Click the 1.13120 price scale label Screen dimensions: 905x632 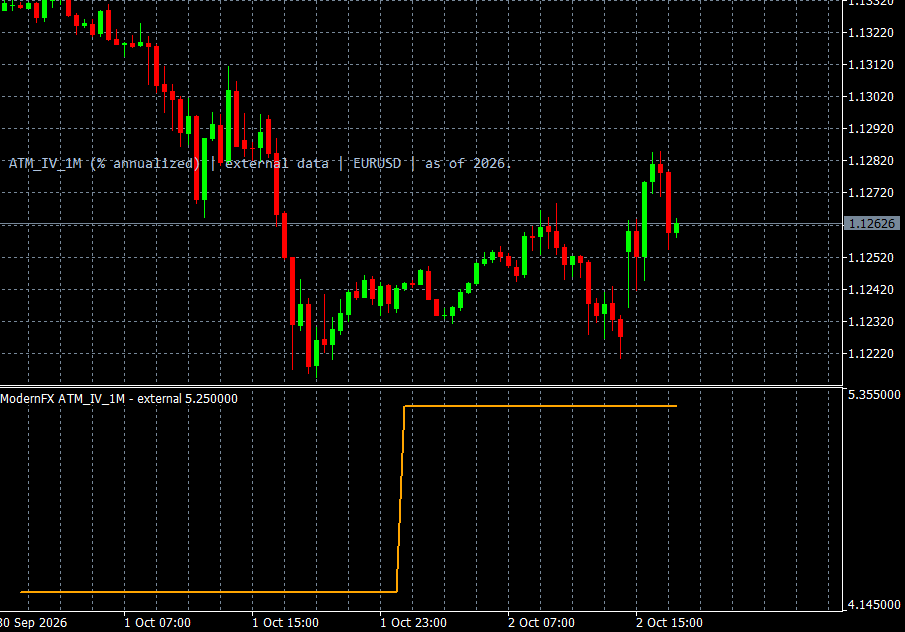tap(870, 65)
